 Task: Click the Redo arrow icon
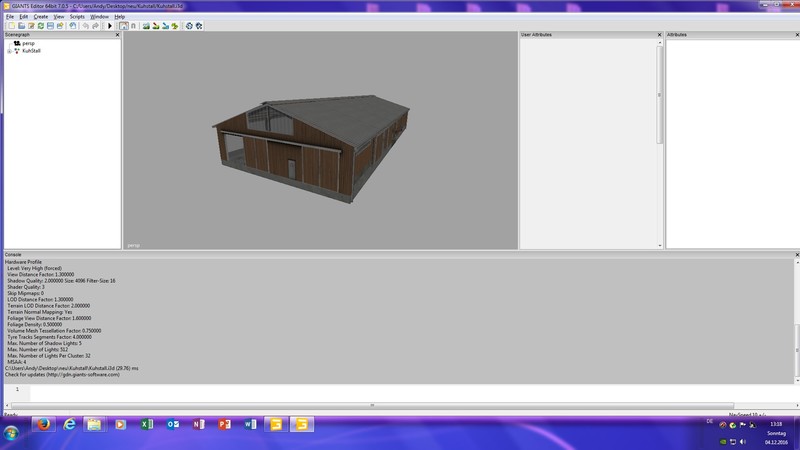pyautogui.click(x=97, y=26)
